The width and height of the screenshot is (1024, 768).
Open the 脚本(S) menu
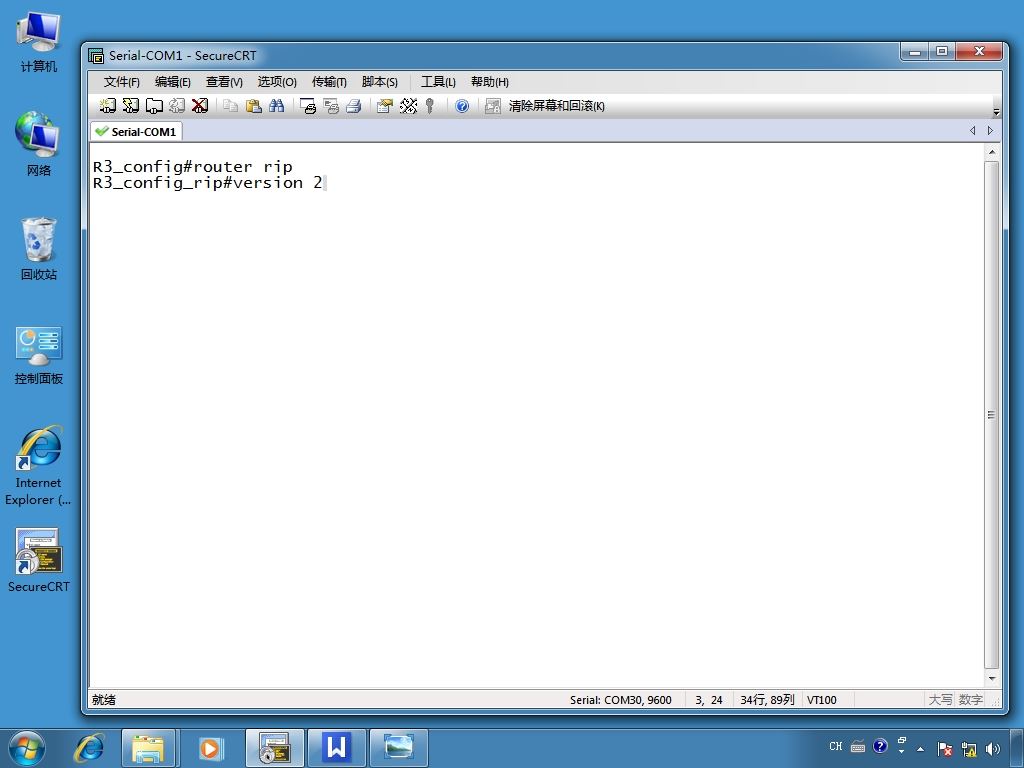coord(379,82)
